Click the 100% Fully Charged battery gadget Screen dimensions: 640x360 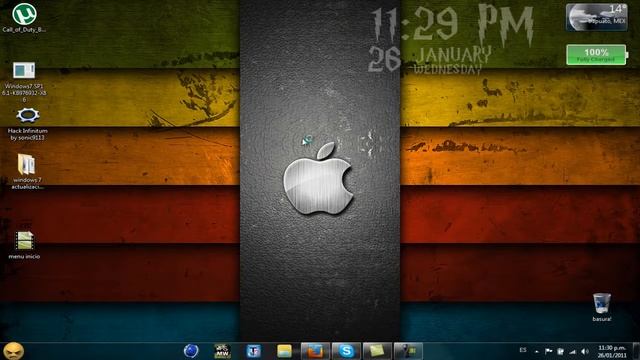point(596,55)
